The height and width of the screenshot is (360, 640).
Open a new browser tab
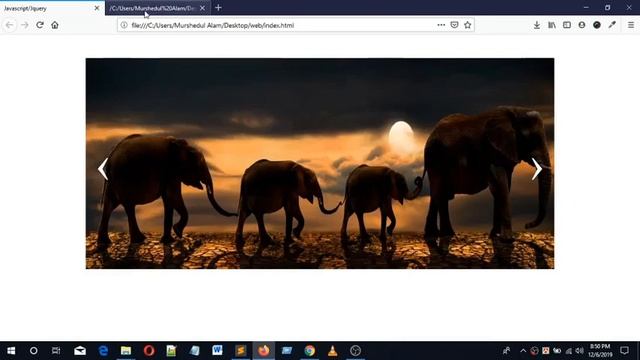[x=218, y=8]
